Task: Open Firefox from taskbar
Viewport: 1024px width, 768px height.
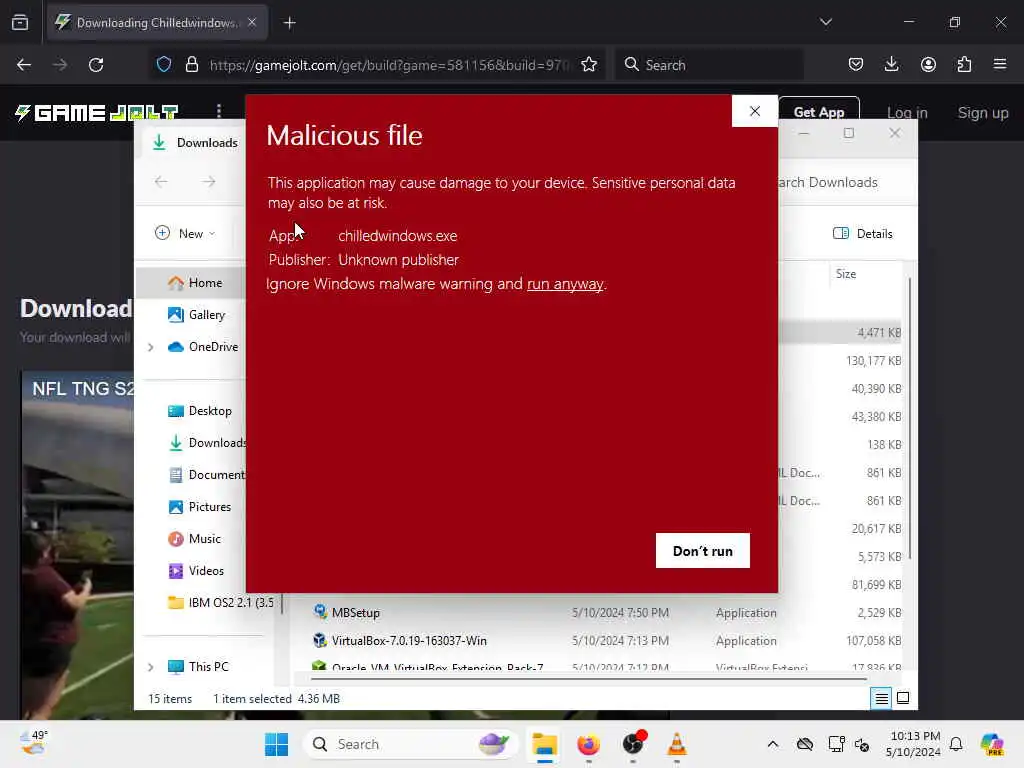Action: (588, 744)
